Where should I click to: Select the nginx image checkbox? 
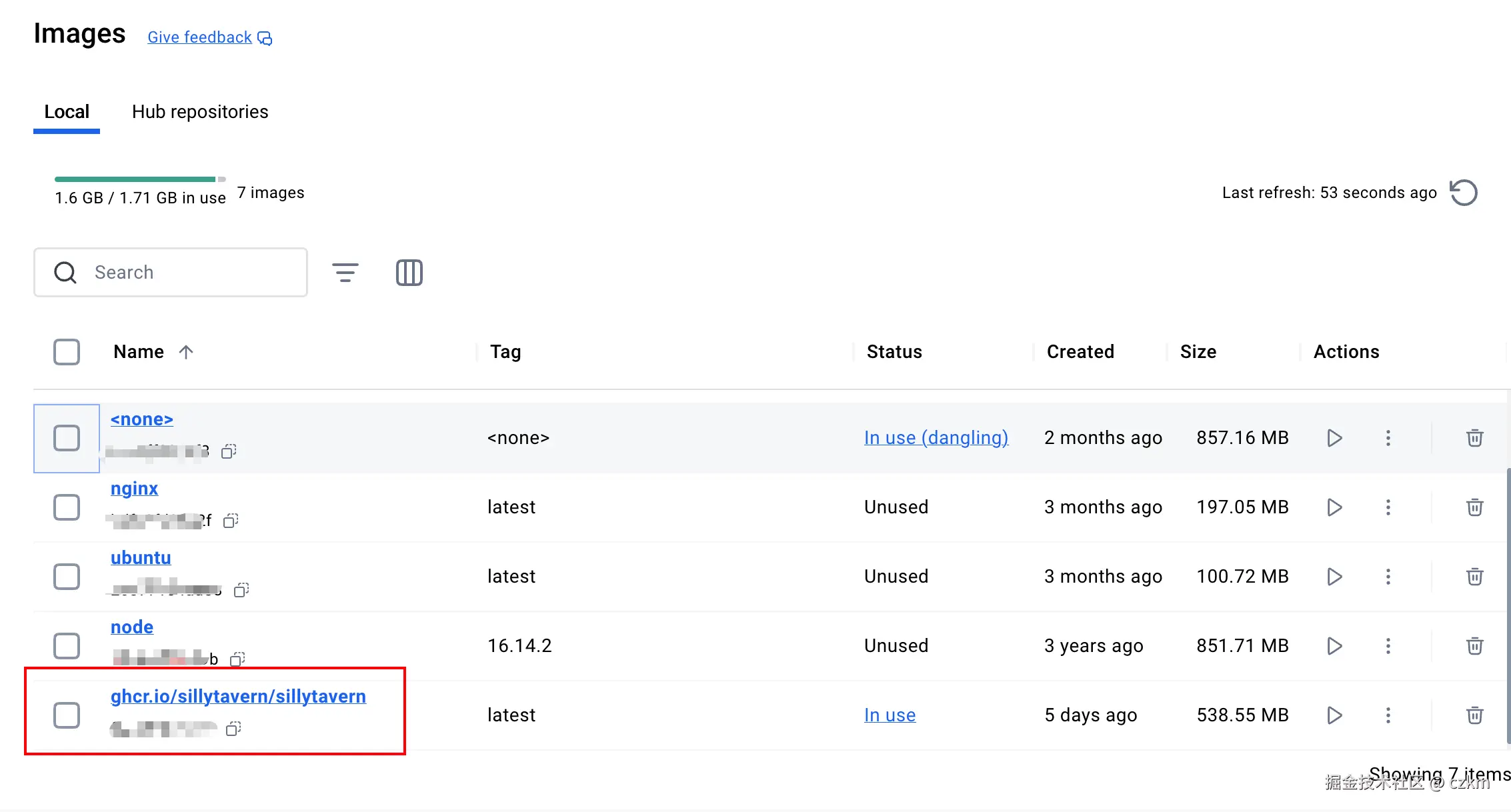click(67, 507)
